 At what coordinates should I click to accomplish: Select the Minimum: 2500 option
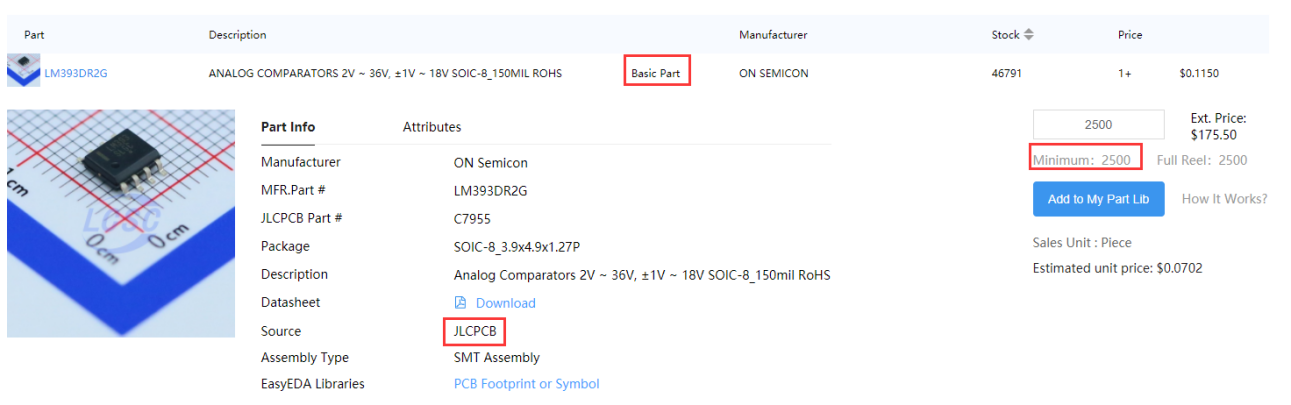1082,160
